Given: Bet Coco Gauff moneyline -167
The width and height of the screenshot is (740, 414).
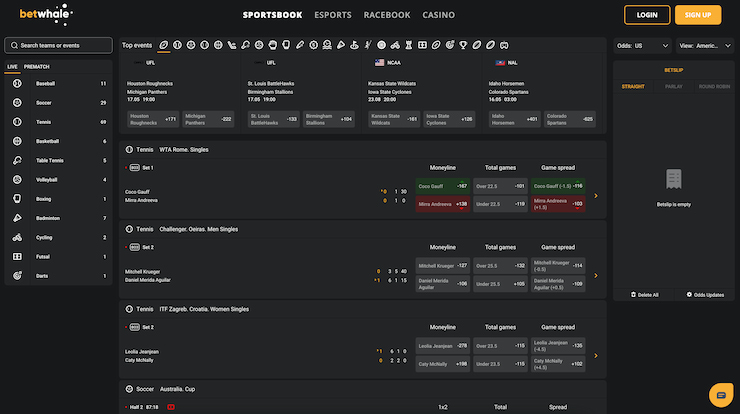Looking at the screenshot, I should coord(443,186).
